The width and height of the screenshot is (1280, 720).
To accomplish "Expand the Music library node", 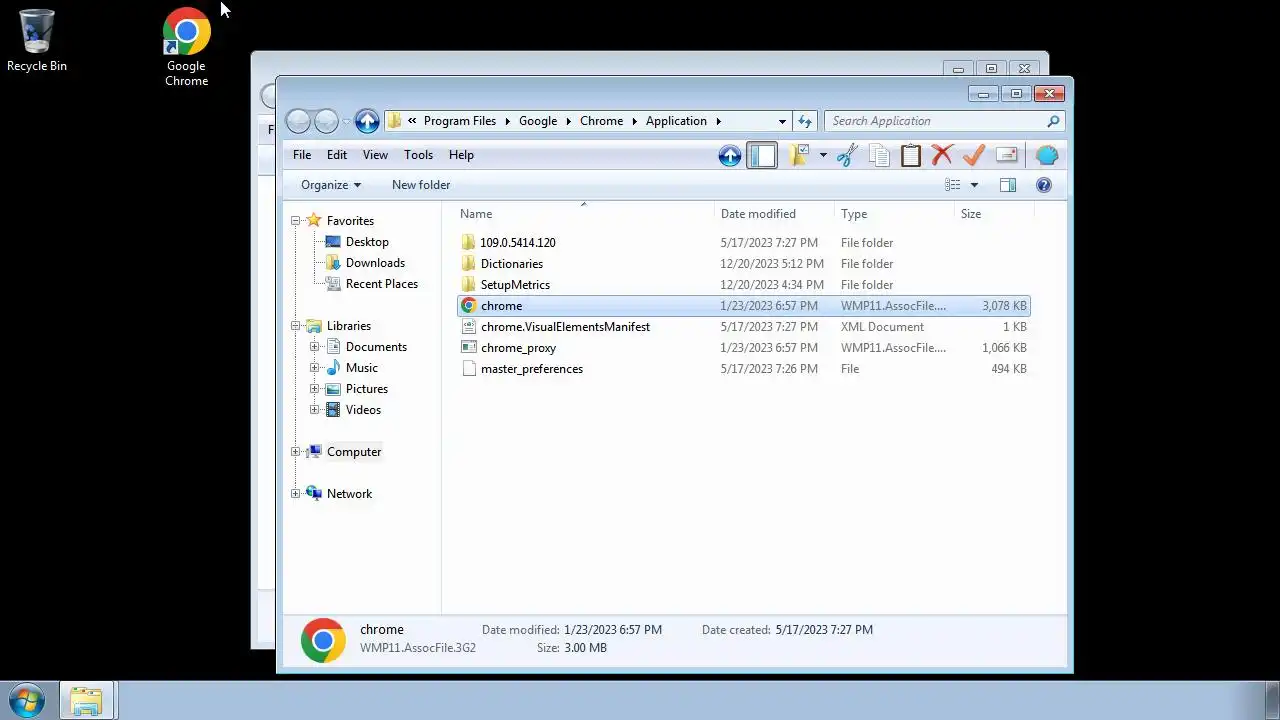I will coord(315,368).
